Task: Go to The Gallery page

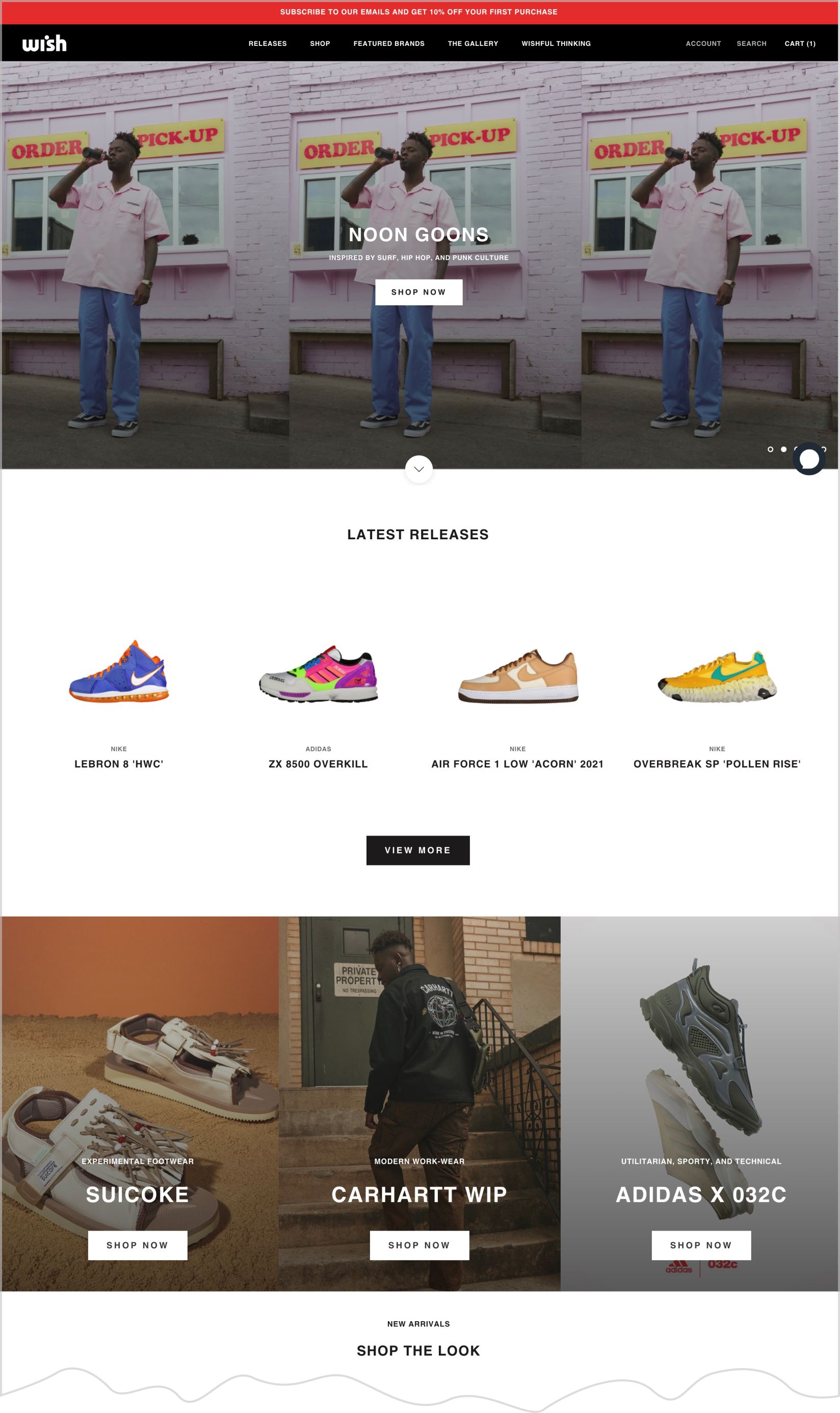Action: pos(472,44)
